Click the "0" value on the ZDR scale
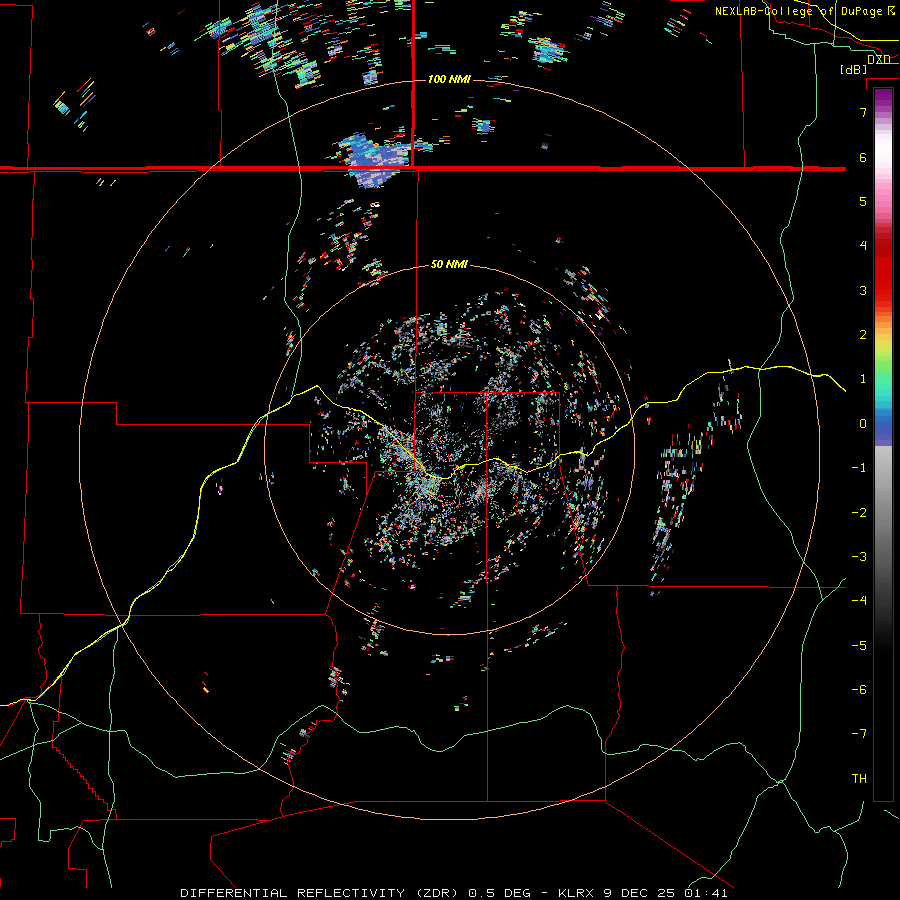The image size is (900, 900). click(863, 424)
